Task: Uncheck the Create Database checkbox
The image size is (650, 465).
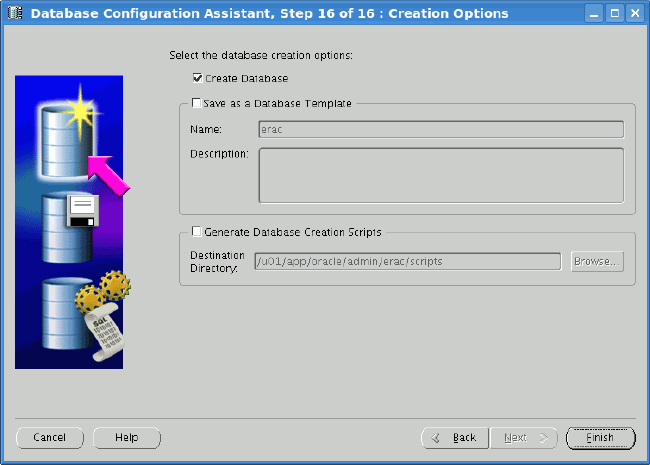Action: tap(197, 78)
